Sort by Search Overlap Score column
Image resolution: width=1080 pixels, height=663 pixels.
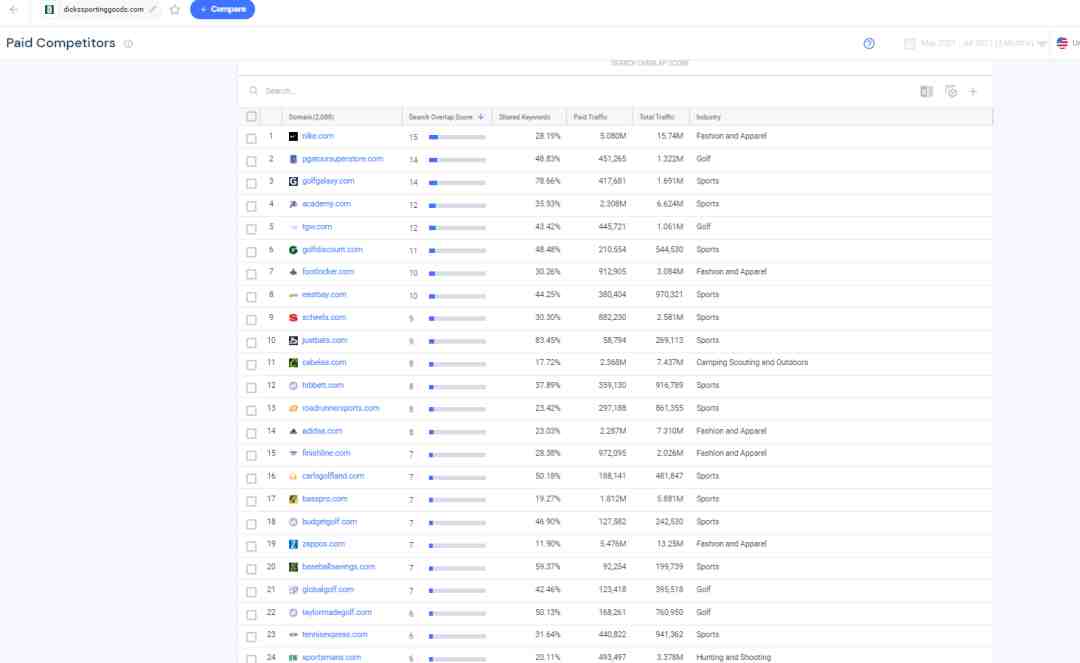click(441, 117)
